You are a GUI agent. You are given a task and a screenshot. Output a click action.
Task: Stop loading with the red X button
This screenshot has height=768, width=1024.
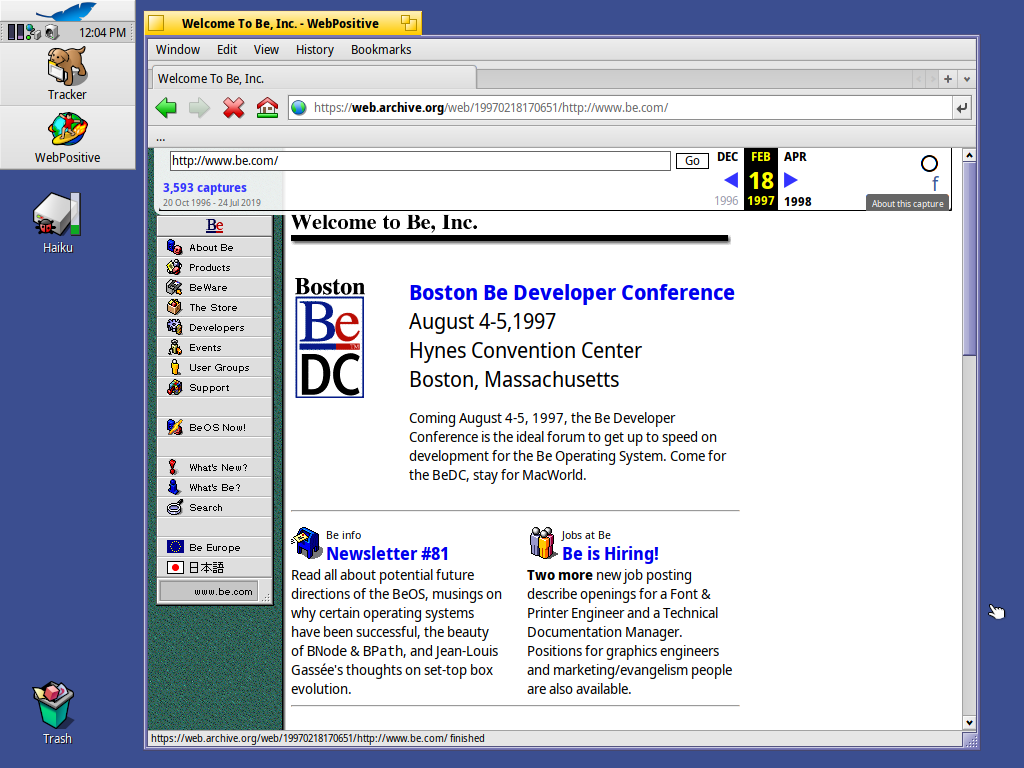pyautogui.click(x=233, y=108)
